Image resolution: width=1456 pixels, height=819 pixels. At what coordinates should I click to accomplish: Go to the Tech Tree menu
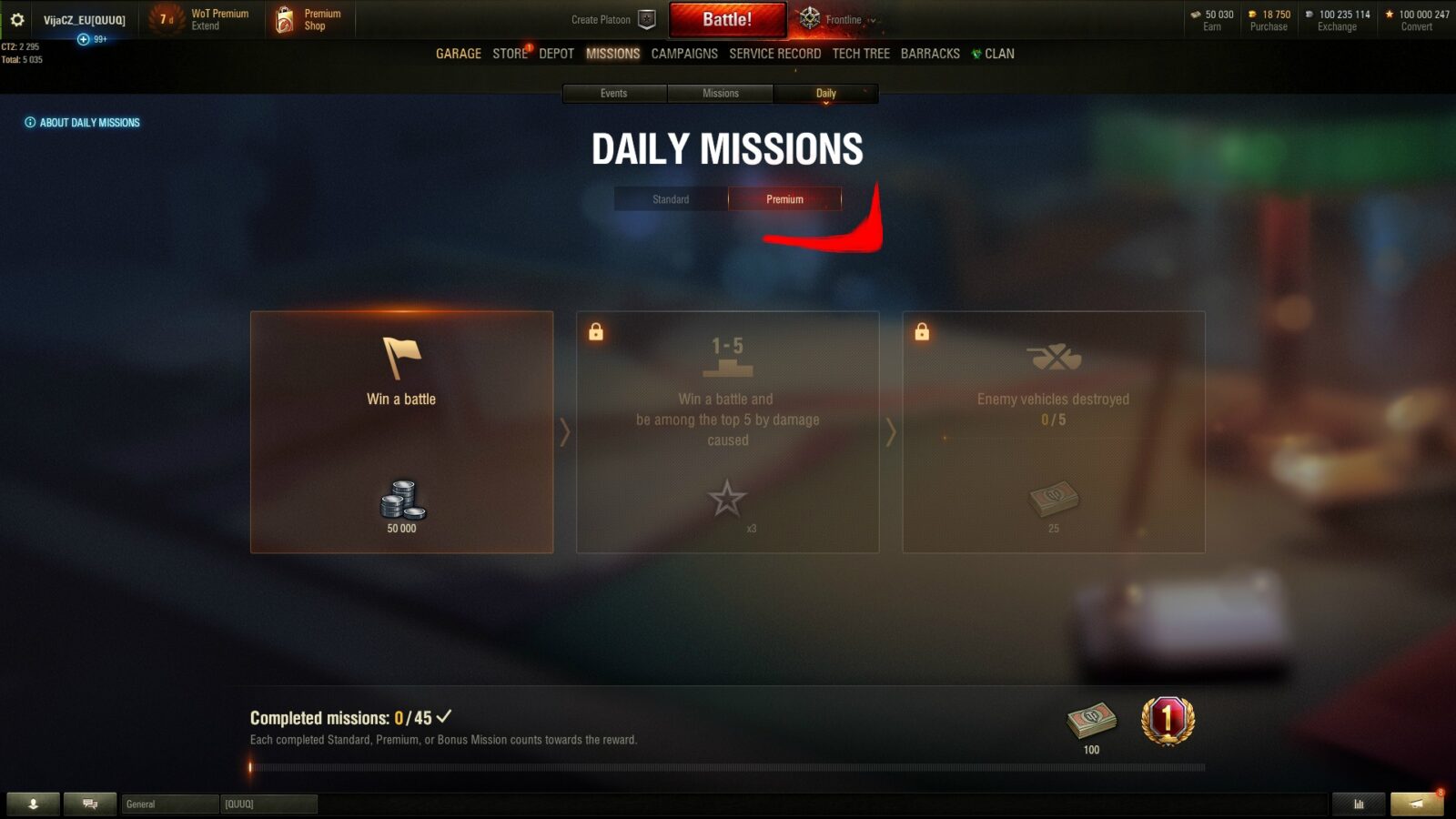[861, 54]
